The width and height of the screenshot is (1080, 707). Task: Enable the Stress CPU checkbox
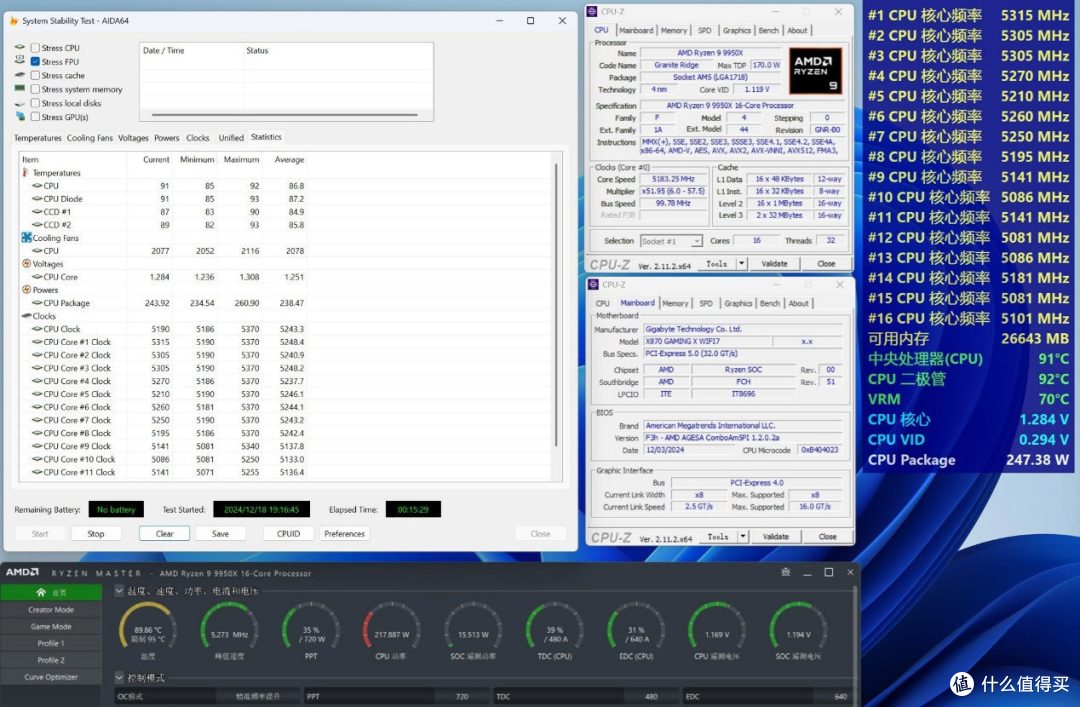(35, 48)
